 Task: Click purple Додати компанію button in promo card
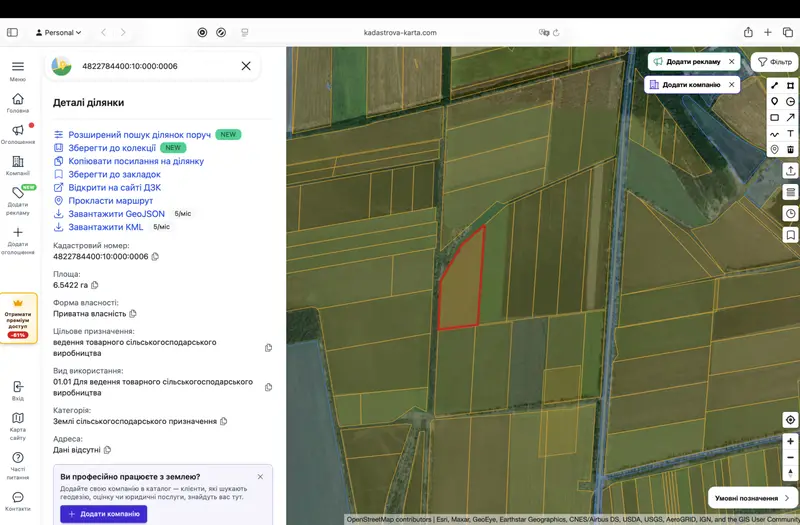(104, 514)
